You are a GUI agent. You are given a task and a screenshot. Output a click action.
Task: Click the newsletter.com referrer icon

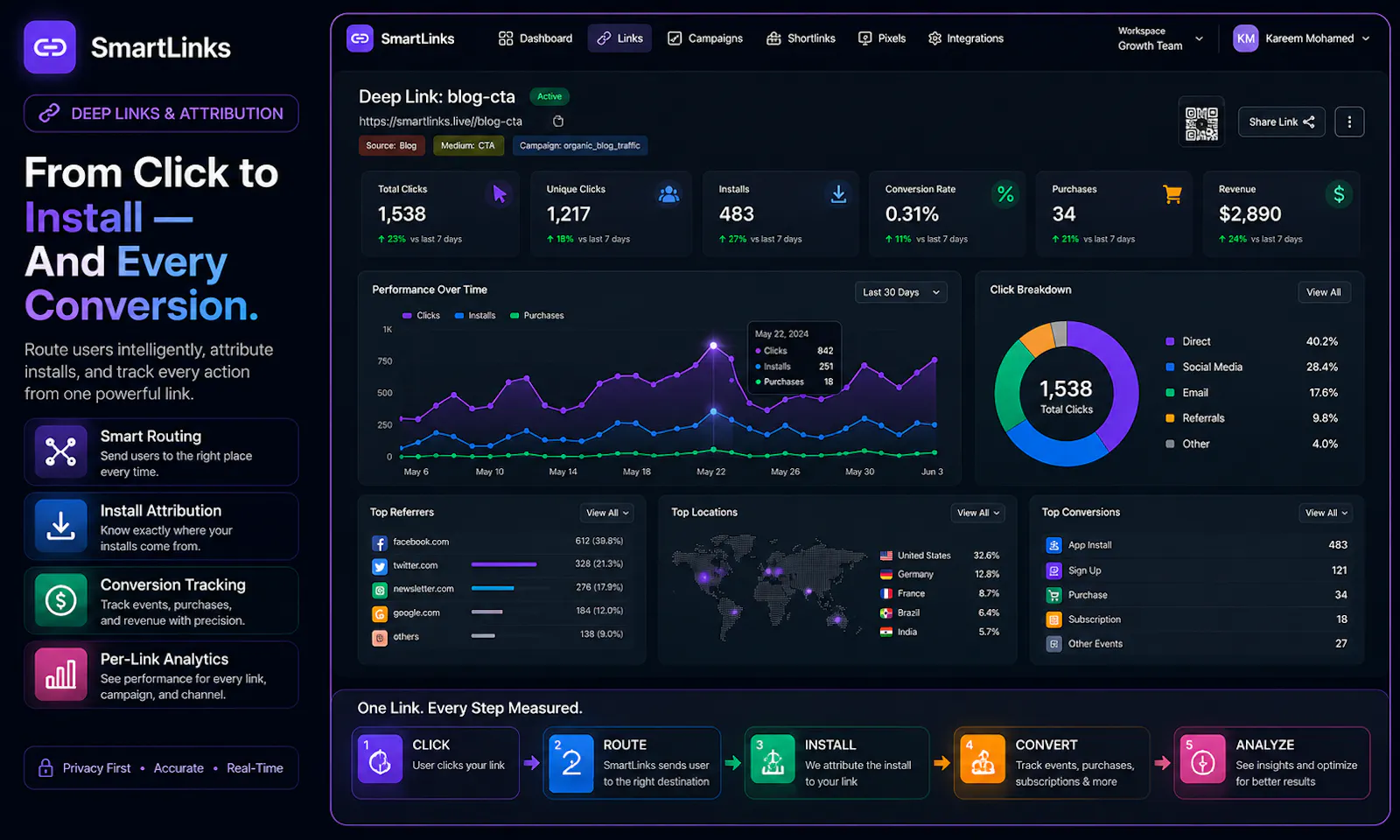[x=380, y=591]
